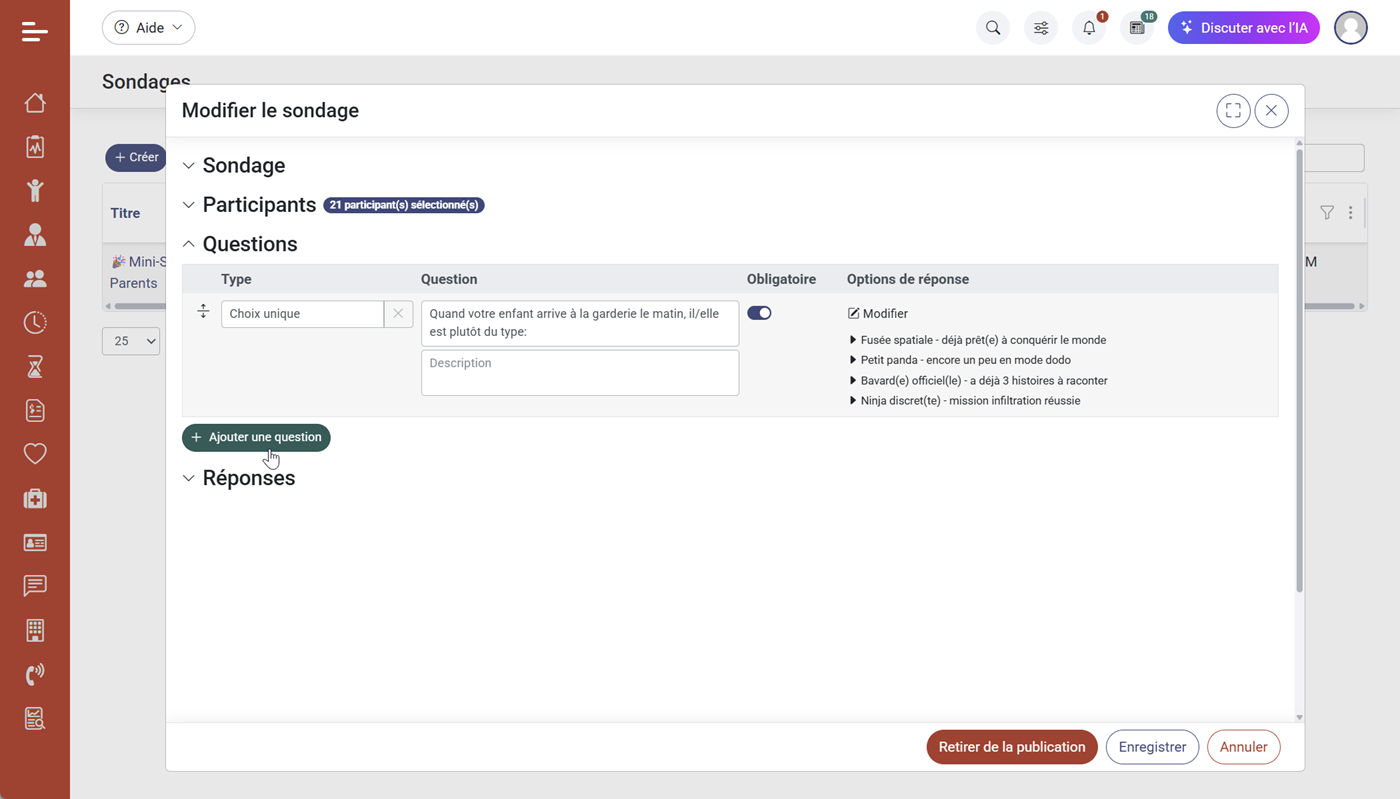Open the heart icon in sidebar
Screen dimensions: 1400x799
pos(35,454)
